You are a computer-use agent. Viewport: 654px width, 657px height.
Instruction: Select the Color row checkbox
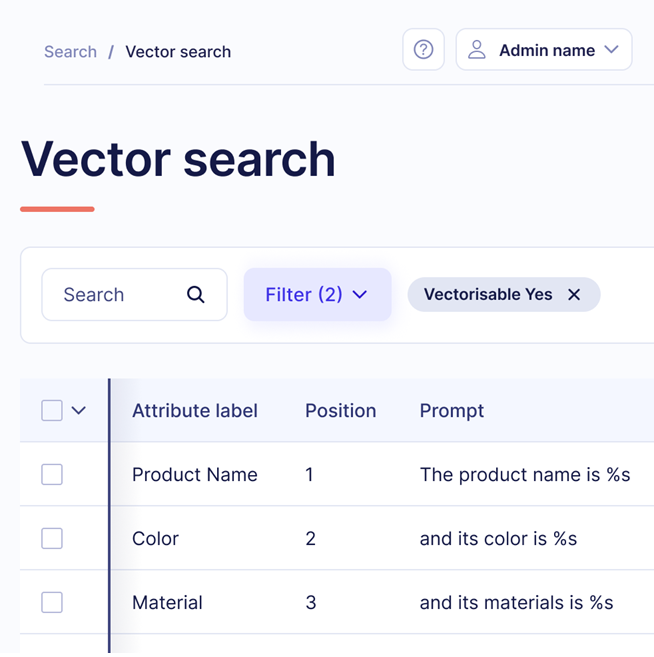52,539
